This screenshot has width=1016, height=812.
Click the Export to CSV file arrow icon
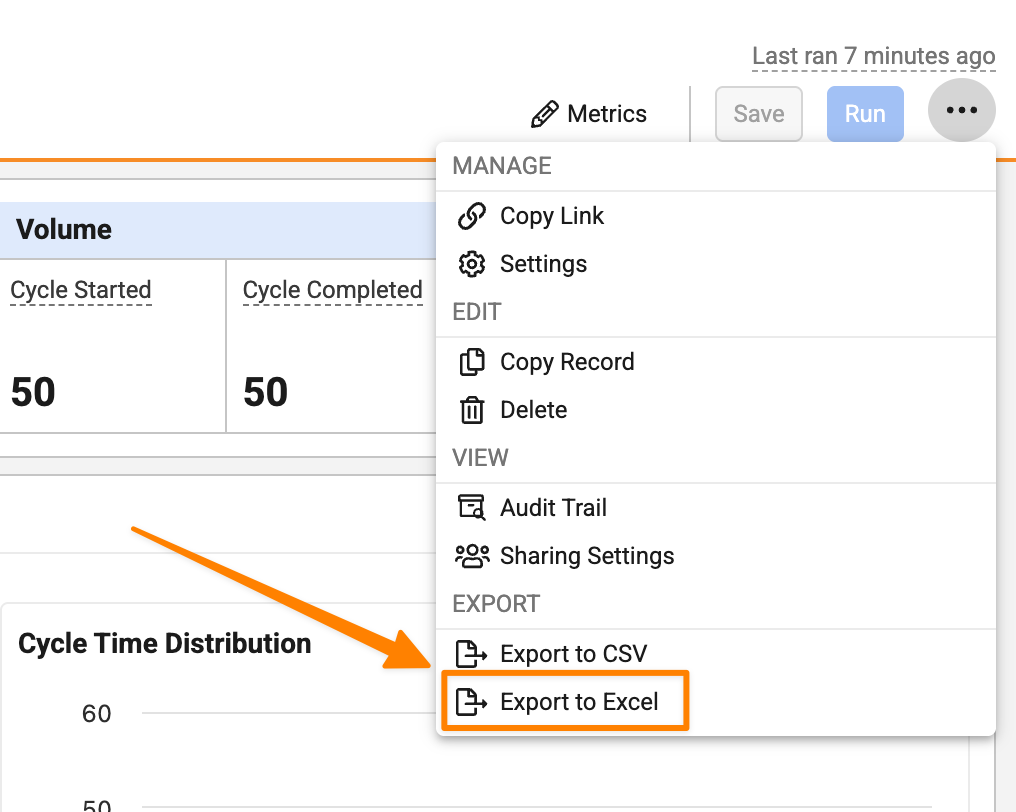[471, 653]
